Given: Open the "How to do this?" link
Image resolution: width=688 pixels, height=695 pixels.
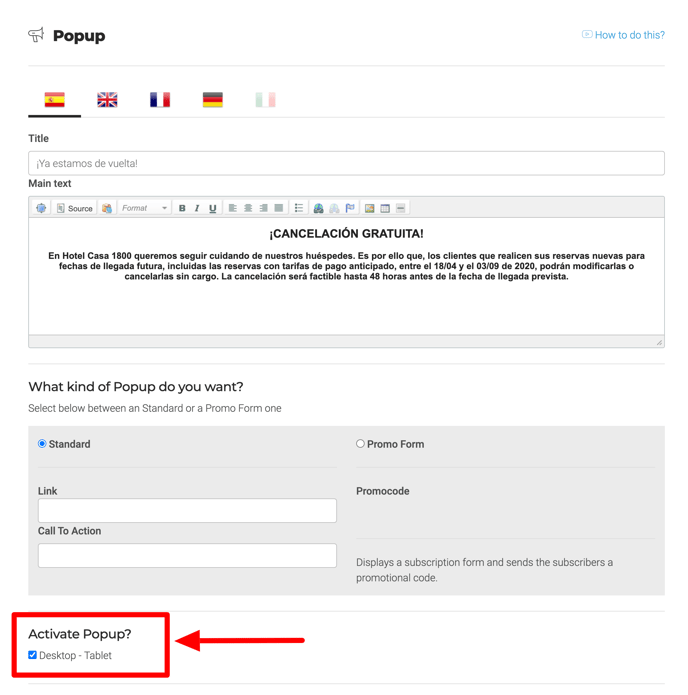Looking at the screenshot, I should pyautogui.click(x=629, y=35).
